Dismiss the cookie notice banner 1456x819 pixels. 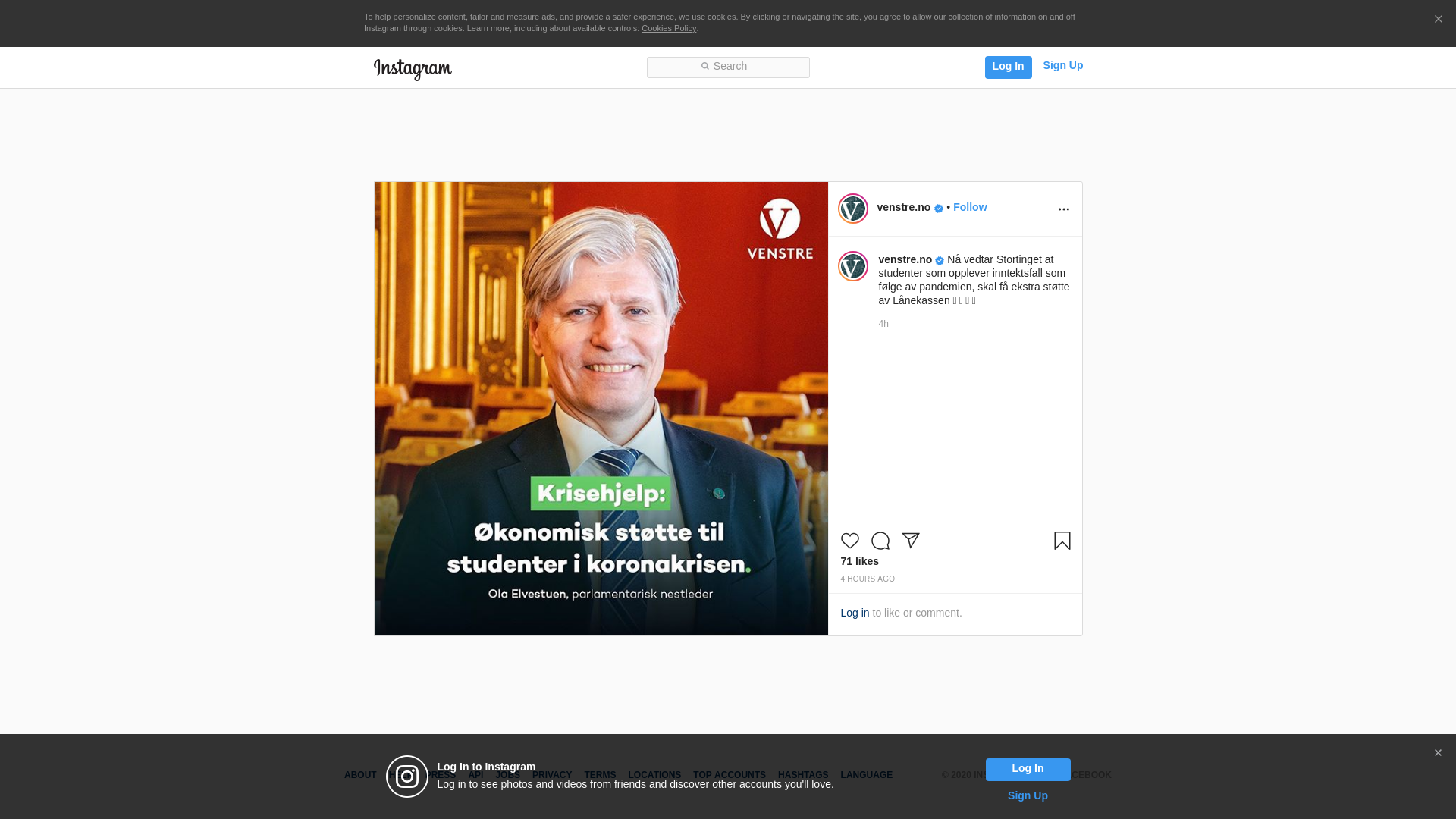pyautogui.click(x=1438, y=19)
